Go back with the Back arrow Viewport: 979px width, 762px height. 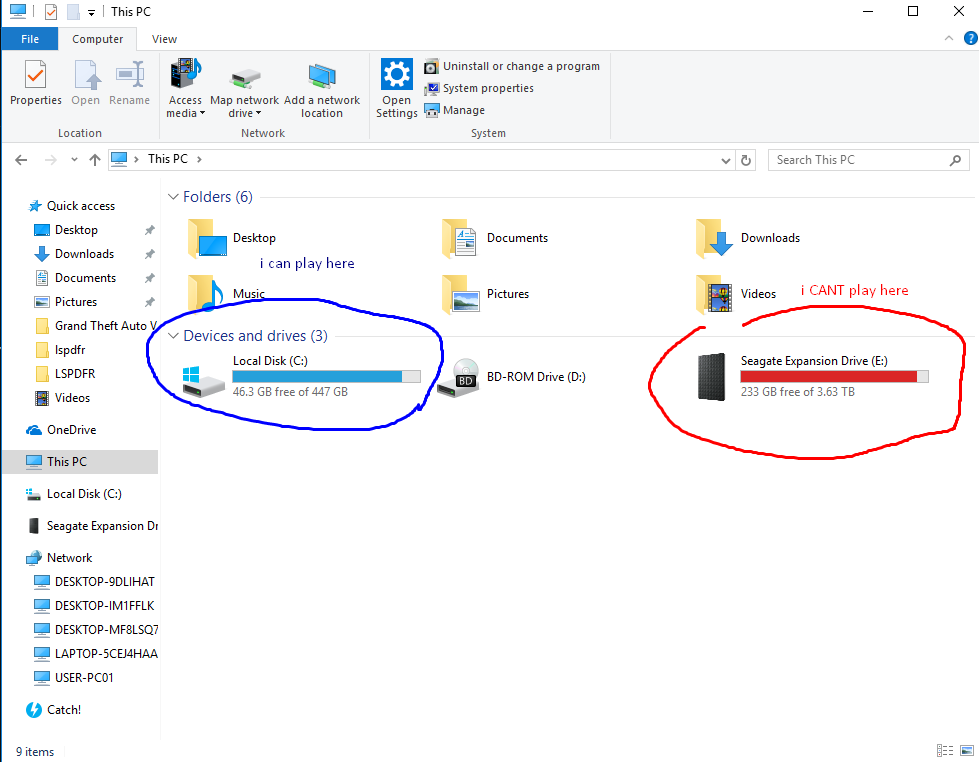pos(21,160)
